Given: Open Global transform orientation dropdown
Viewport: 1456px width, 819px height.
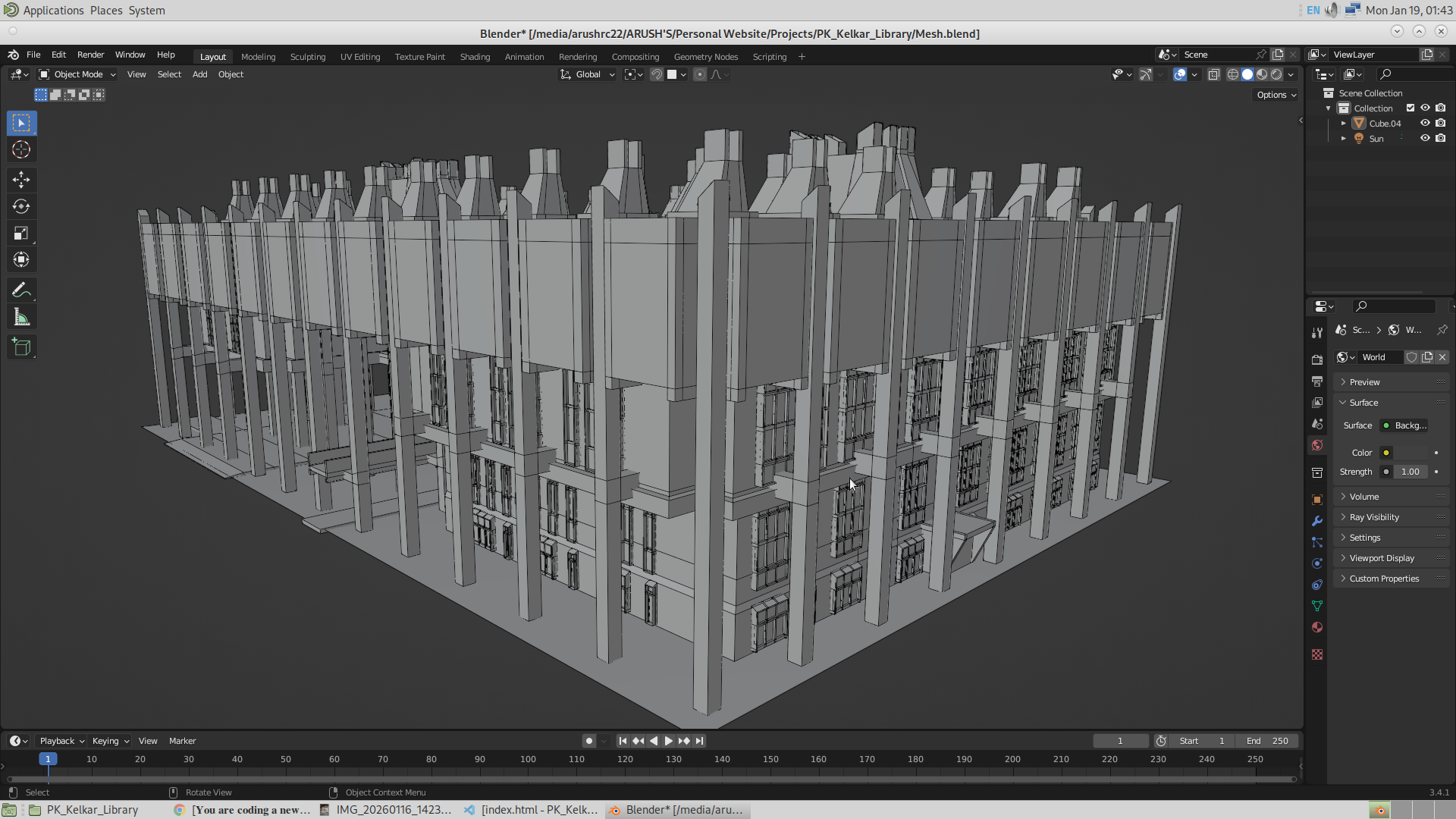Looking at the screenshot, I should click(x=588, y=74).
